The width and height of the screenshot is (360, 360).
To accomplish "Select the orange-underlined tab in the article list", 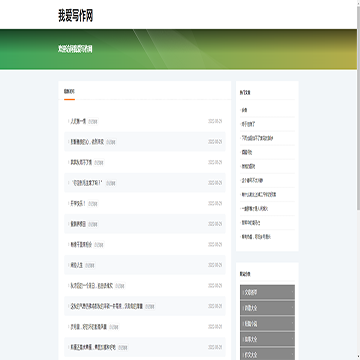I will point(69,91).
